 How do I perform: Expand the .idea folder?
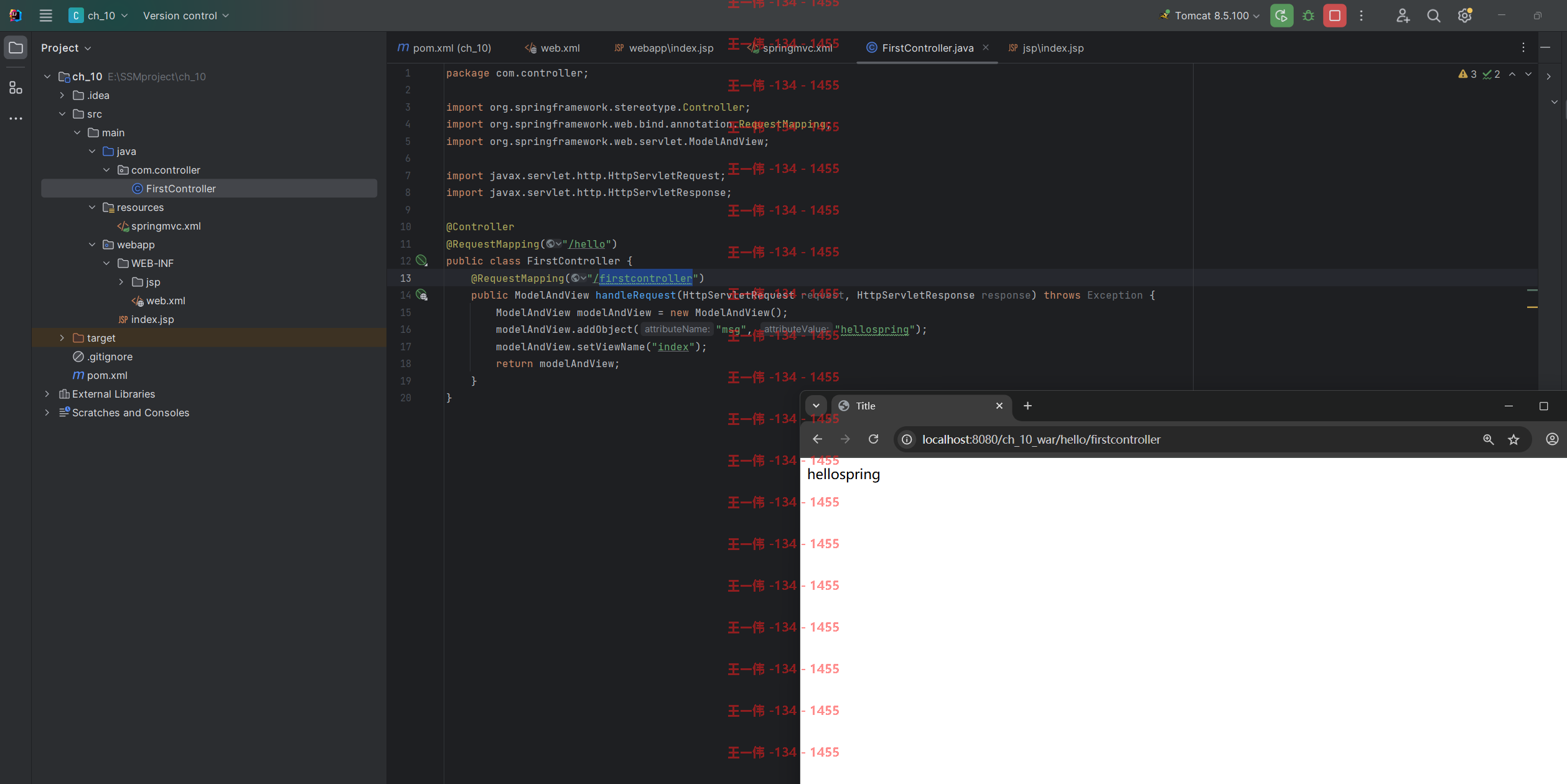point(62,95)
